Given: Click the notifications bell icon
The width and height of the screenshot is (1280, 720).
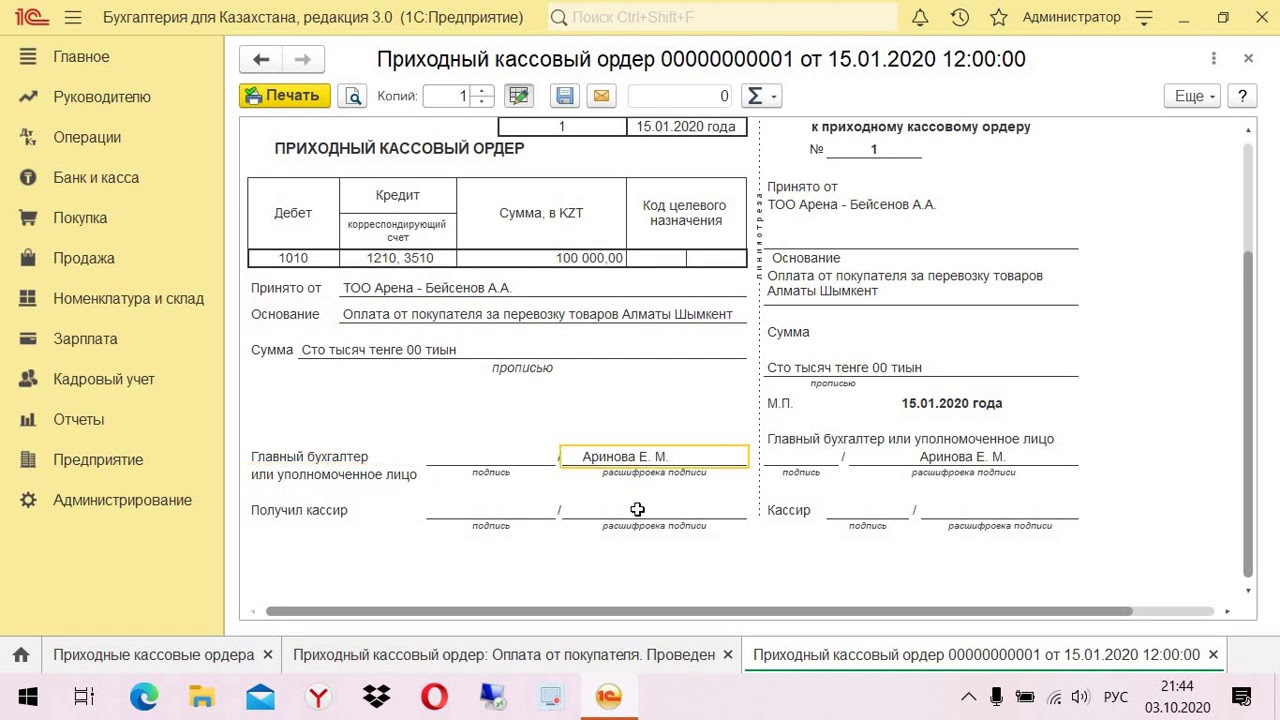Looking at the screenshot, I should pyautogui.click(x=920, y=17).
